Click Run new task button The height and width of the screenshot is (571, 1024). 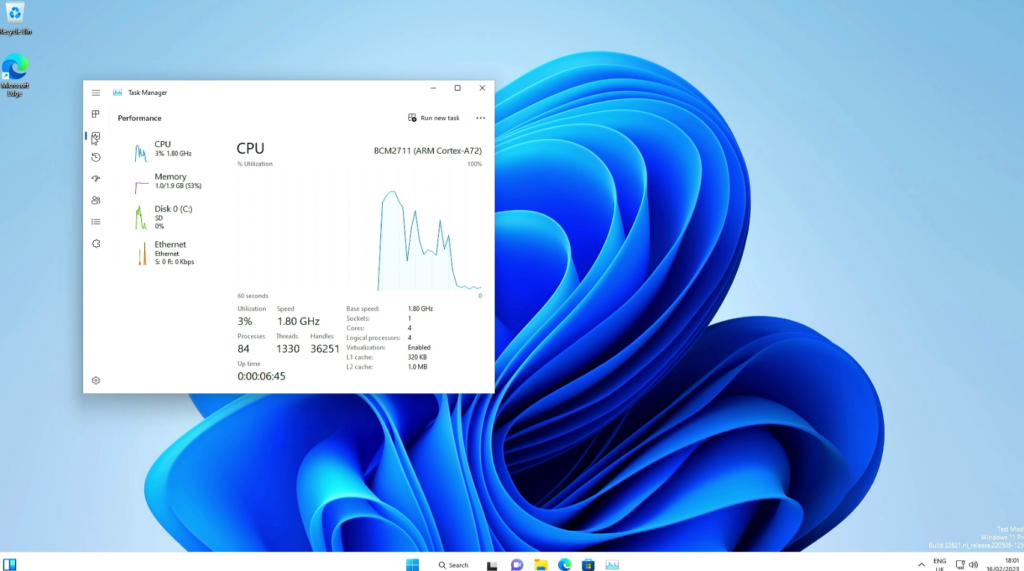(x=434, y=118)
